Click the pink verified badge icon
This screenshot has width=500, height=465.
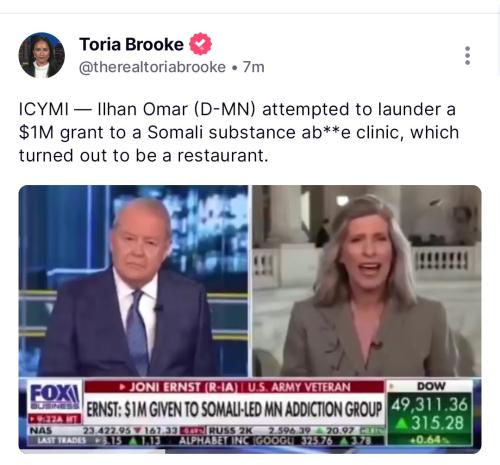[x=201, y=44]
